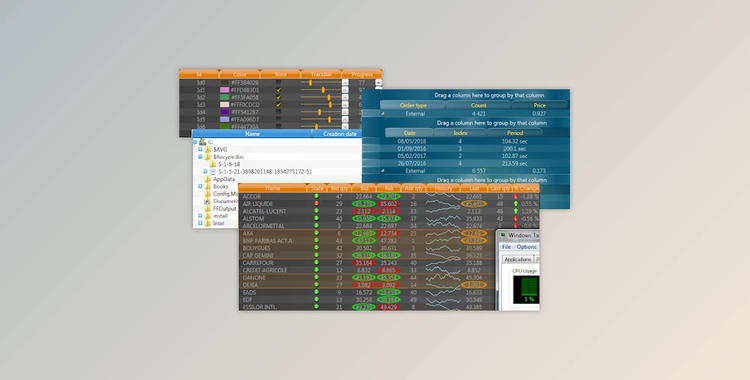Click the Intel folder icon
The image size is (750, 380).
click(208, 224)
